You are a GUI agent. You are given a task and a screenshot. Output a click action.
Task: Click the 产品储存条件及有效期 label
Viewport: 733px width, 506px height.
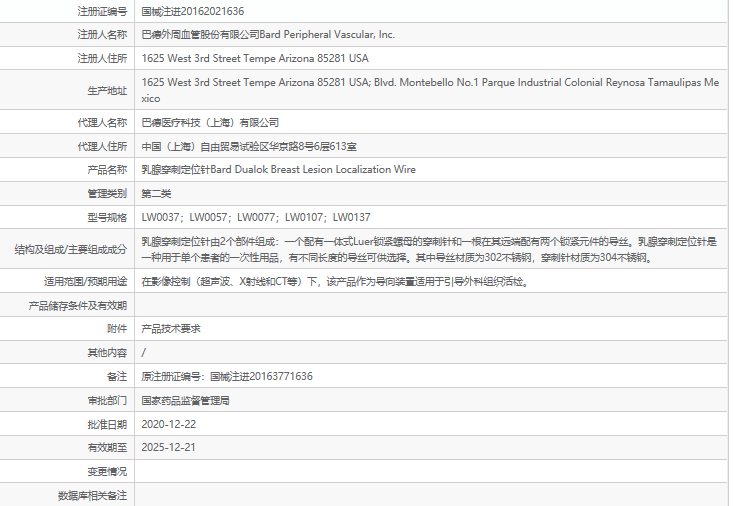(78, 306)
